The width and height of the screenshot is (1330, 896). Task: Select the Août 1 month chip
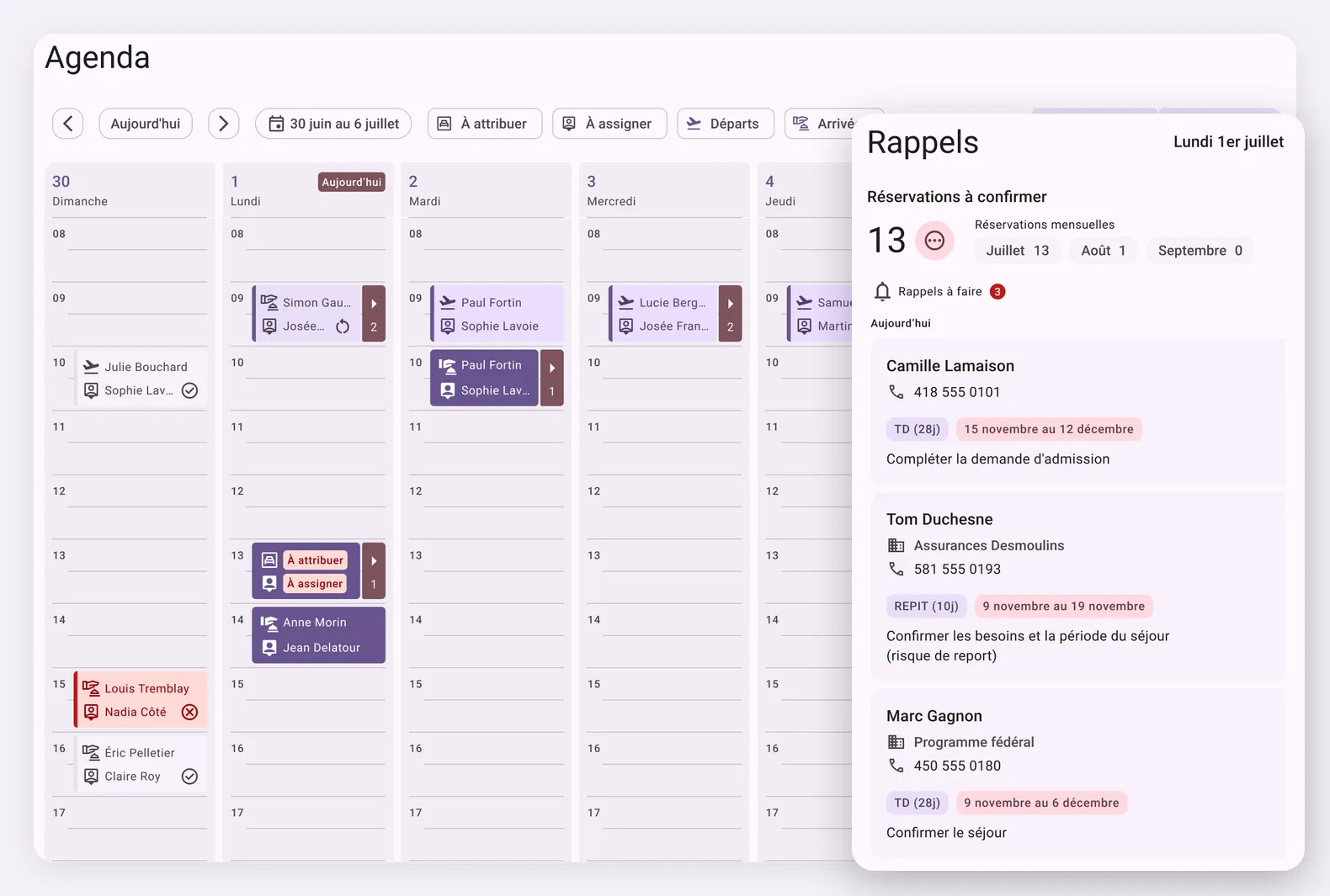pos(1104,251)
